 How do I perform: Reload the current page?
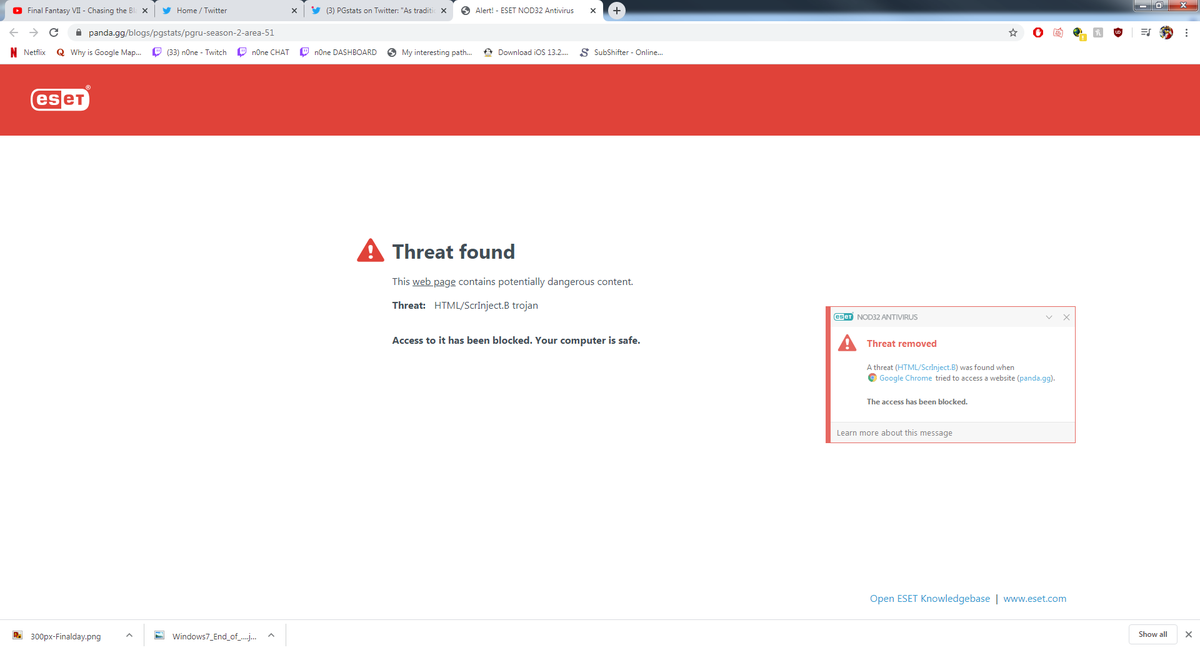coord(54,32)
